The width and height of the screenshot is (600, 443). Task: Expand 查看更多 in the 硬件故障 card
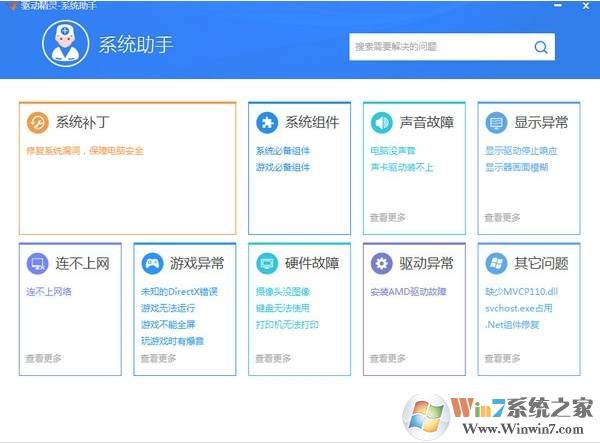(x=273, y=357)
